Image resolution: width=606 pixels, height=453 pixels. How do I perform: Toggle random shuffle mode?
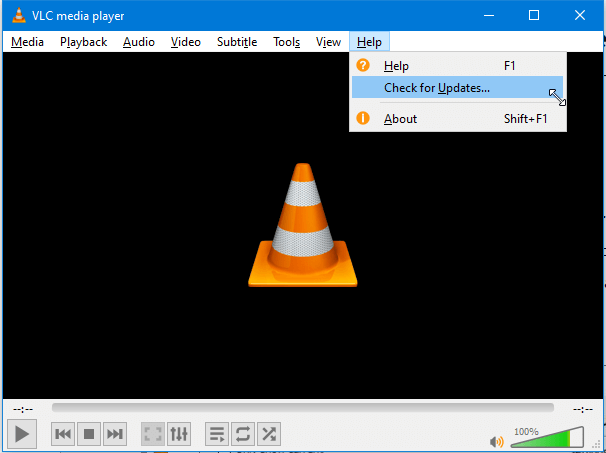coord(269,434)
